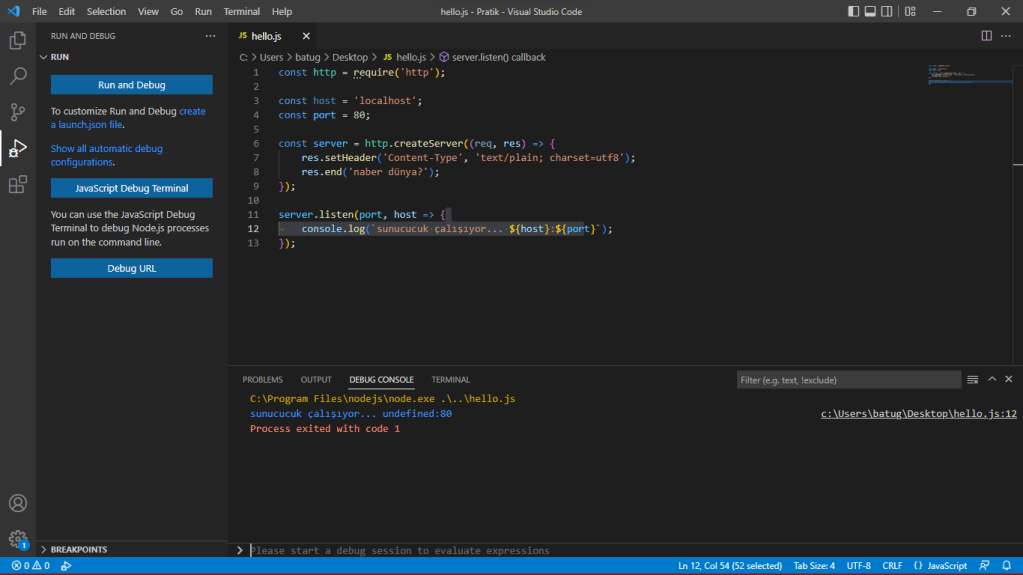The image size is (1023, 575).
Task: Split the editor to the right
Action: pyautogui.click(x=986, y=36)
